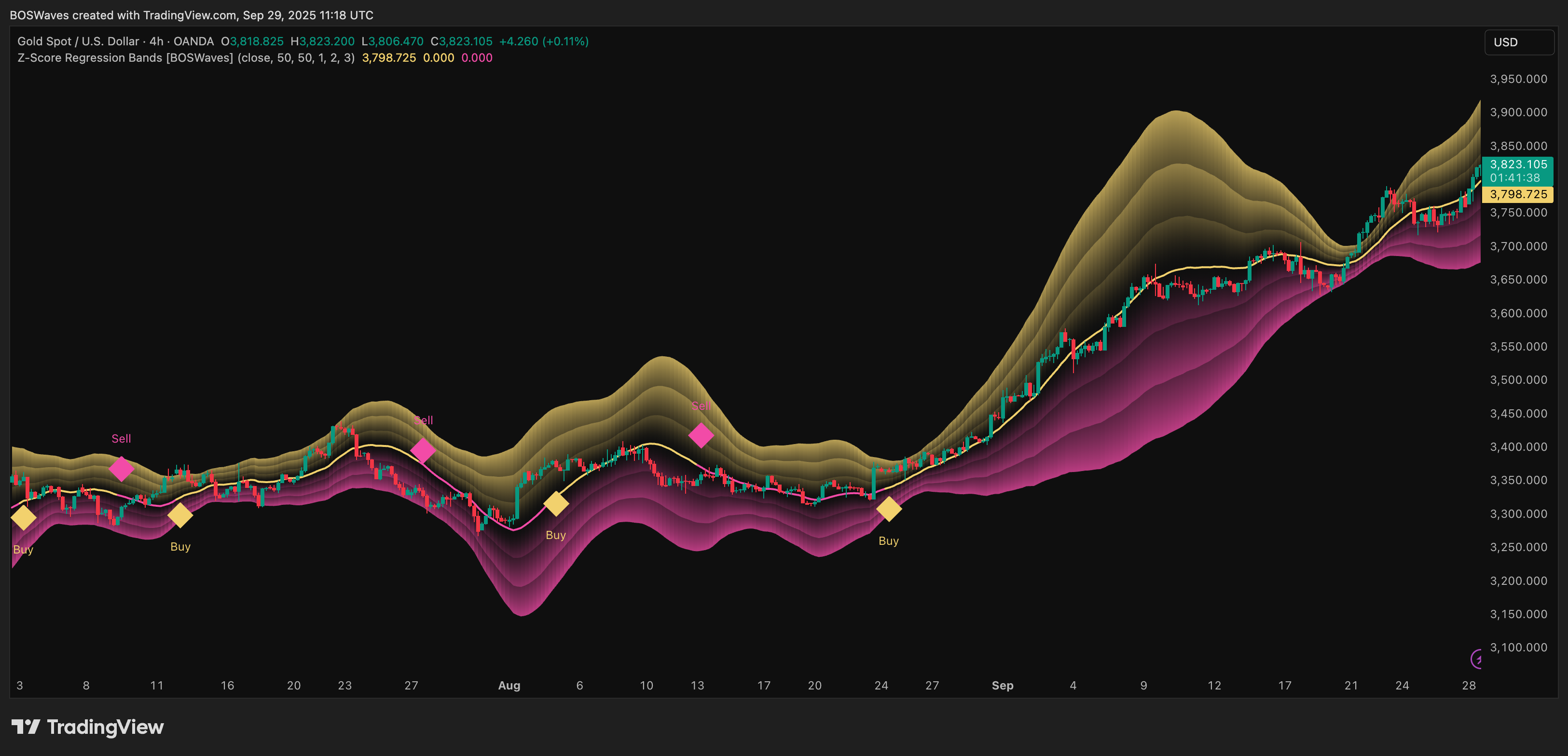Click the yellow 3,798.725 indicator value in legend
Screen dimensions: 1568x756
(x=389, y=58)
